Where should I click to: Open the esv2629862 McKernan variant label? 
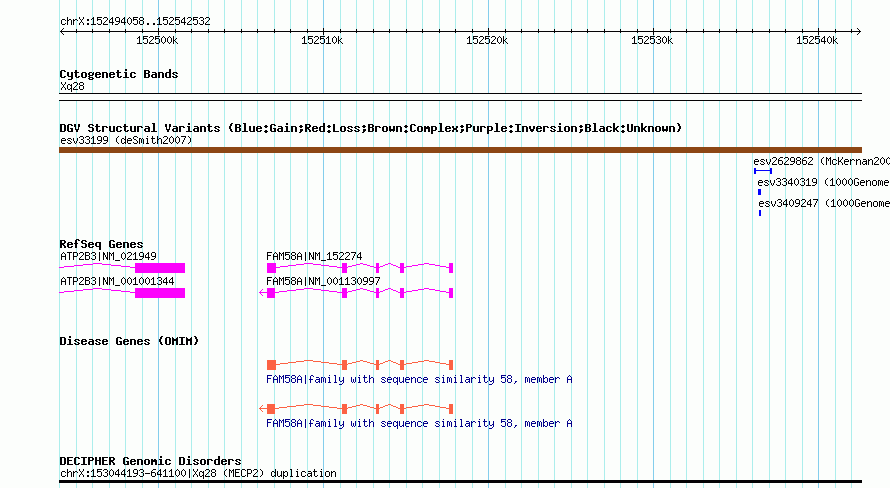[x=821, y=161]
